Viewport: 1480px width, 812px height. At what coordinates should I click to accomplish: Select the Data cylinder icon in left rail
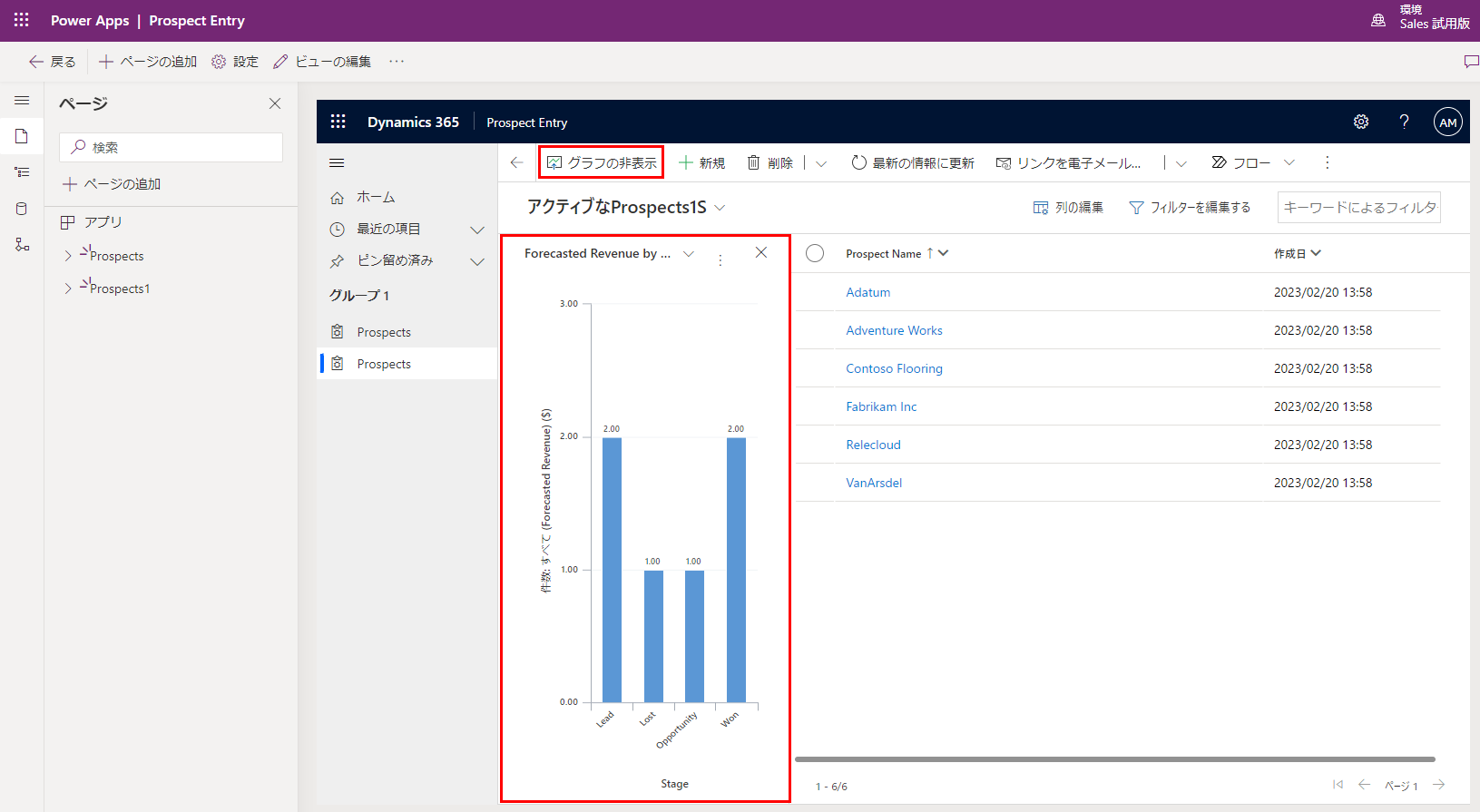coord(22,209)
